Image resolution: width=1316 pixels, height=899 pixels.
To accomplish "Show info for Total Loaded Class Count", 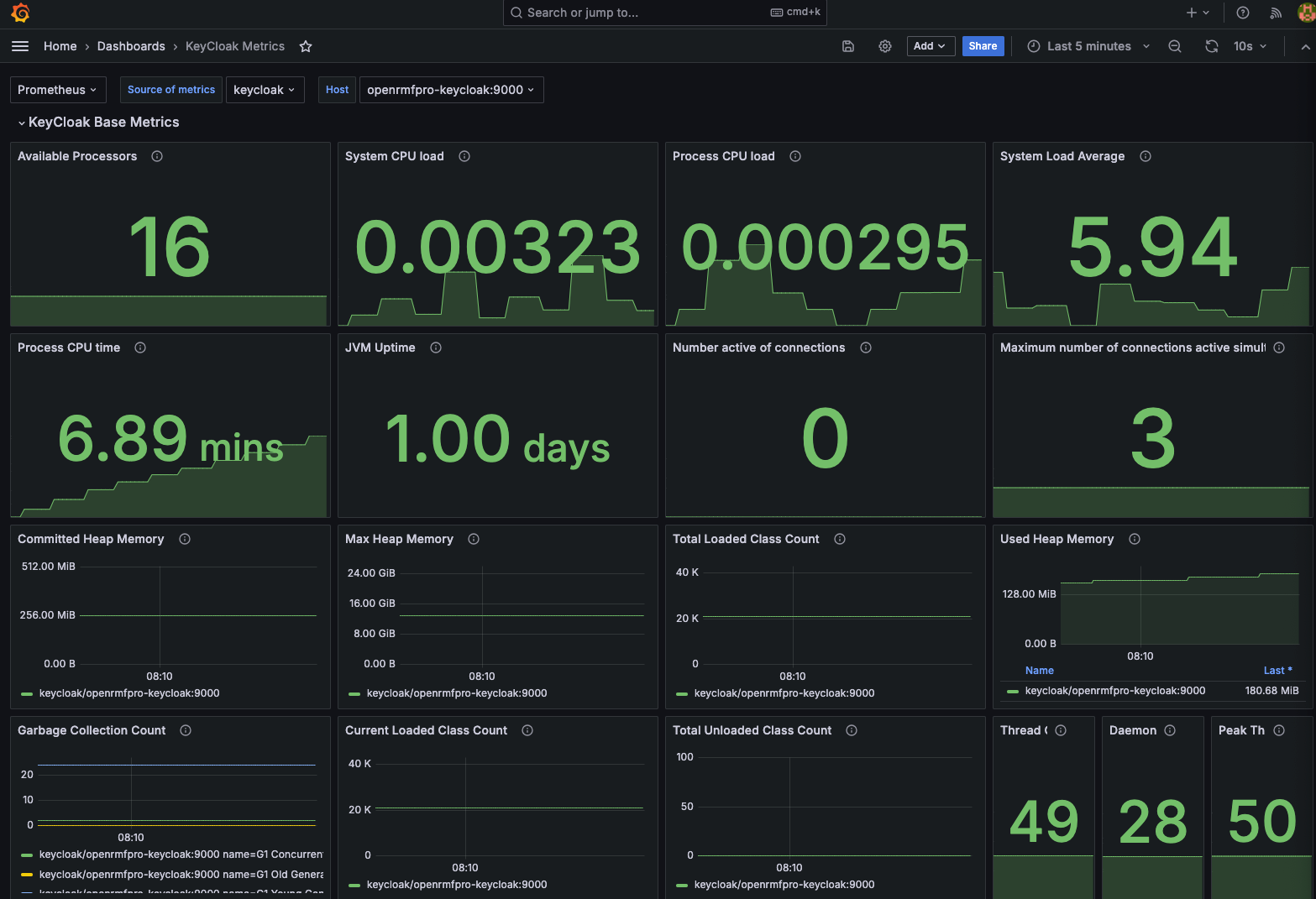I will point(840,539).
